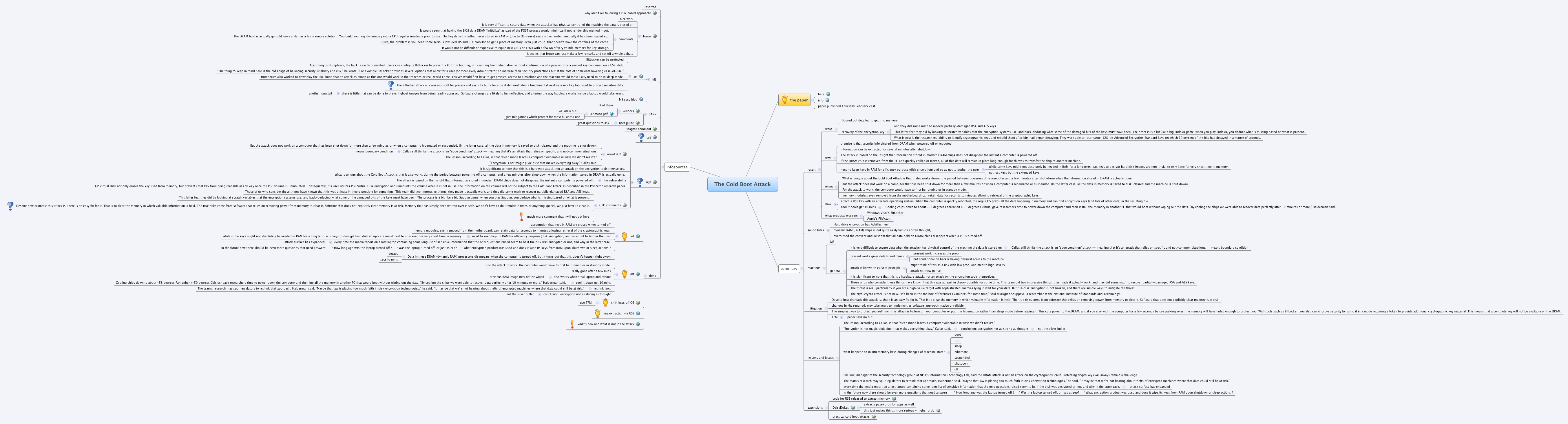Click the globe icon on "code for USB released to extract memory"

(894, 399)
